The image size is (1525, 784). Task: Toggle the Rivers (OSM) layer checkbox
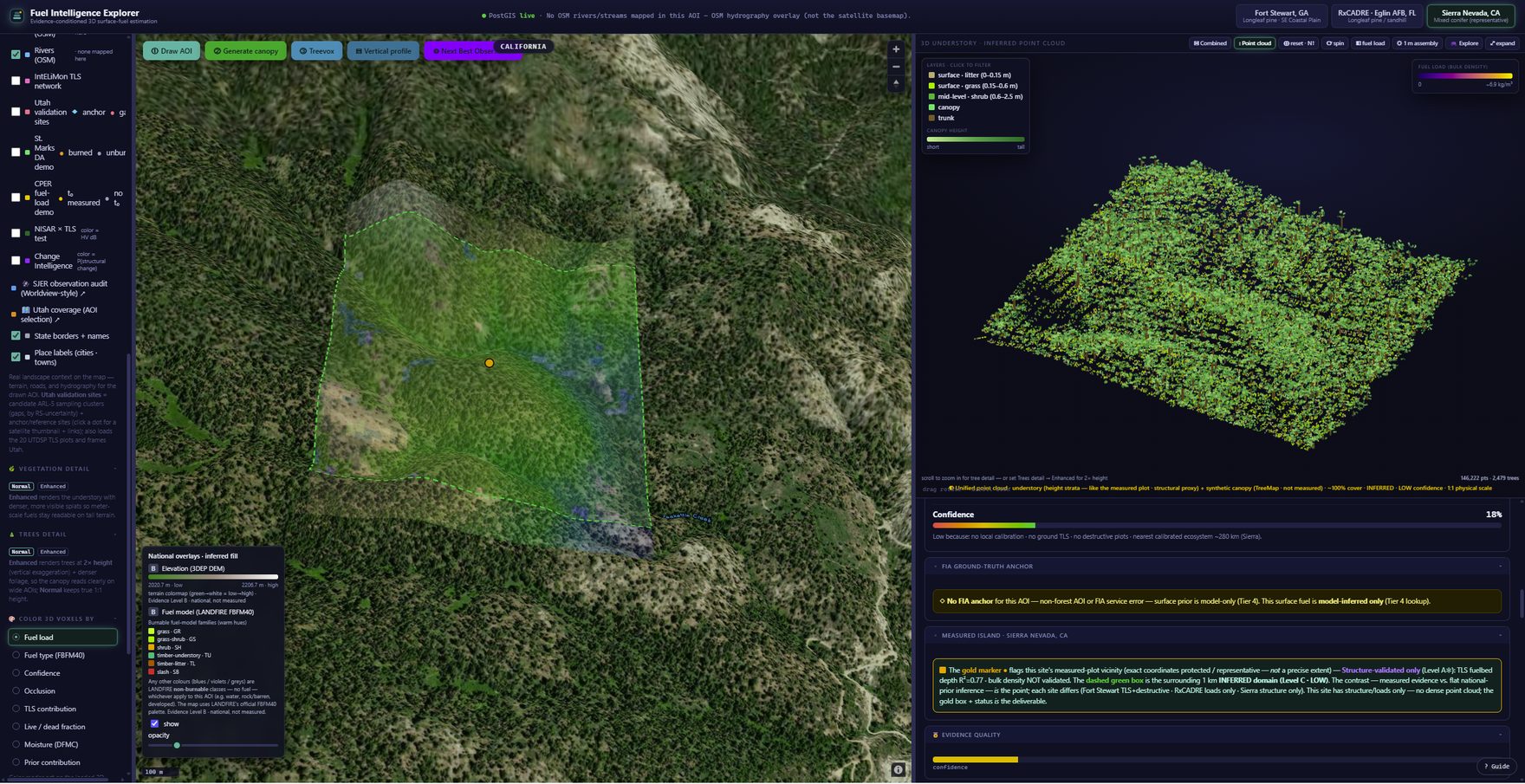click(16, 55)
